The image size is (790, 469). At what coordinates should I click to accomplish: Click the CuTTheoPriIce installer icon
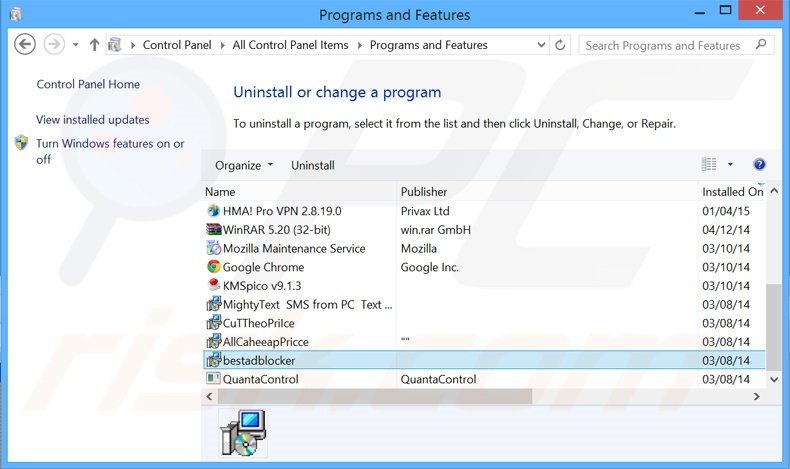tap(214, 322)
